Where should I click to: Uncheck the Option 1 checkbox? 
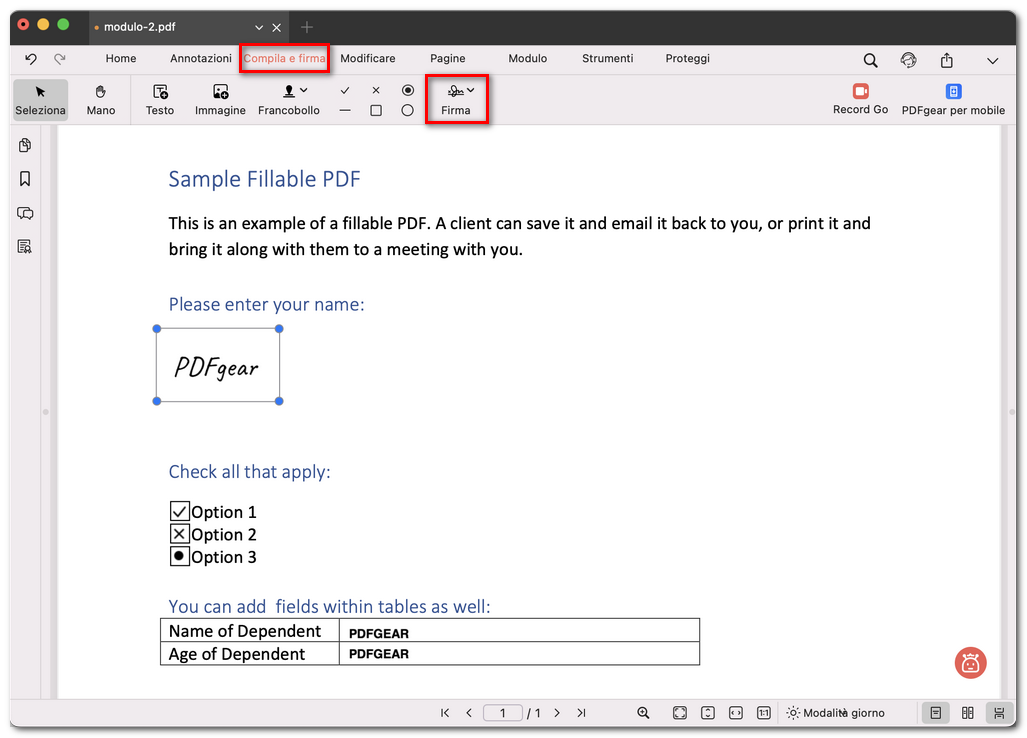179,511
